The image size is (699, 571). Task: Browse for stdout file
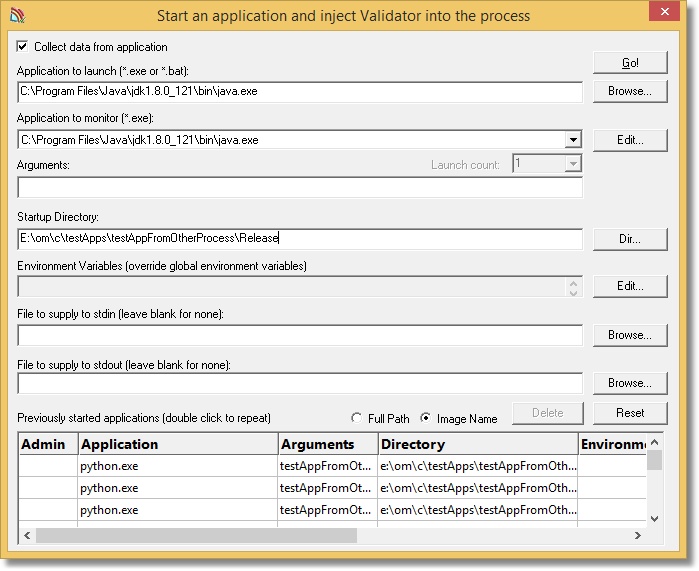(x=630, y=383)
